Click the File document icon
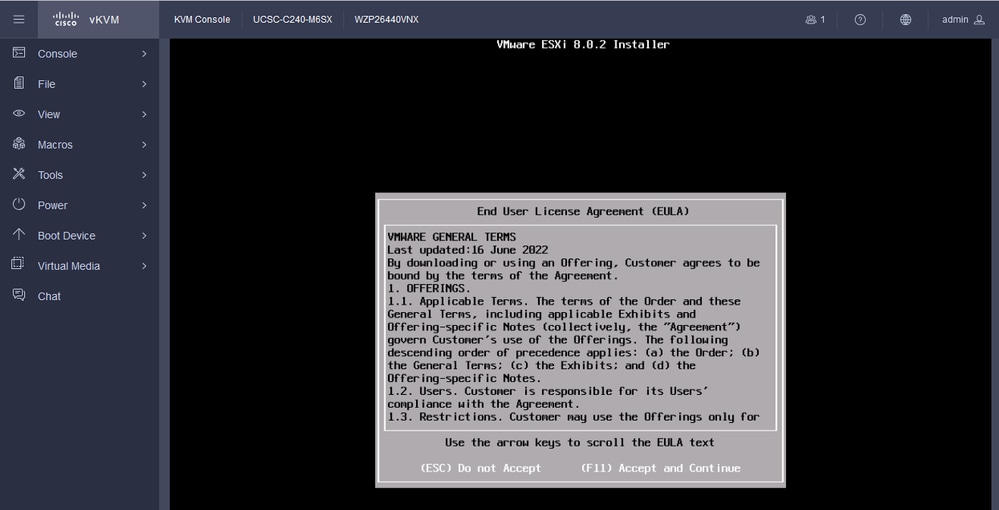The width and height of the screenshot is (999, 510). tap(19, 83)
